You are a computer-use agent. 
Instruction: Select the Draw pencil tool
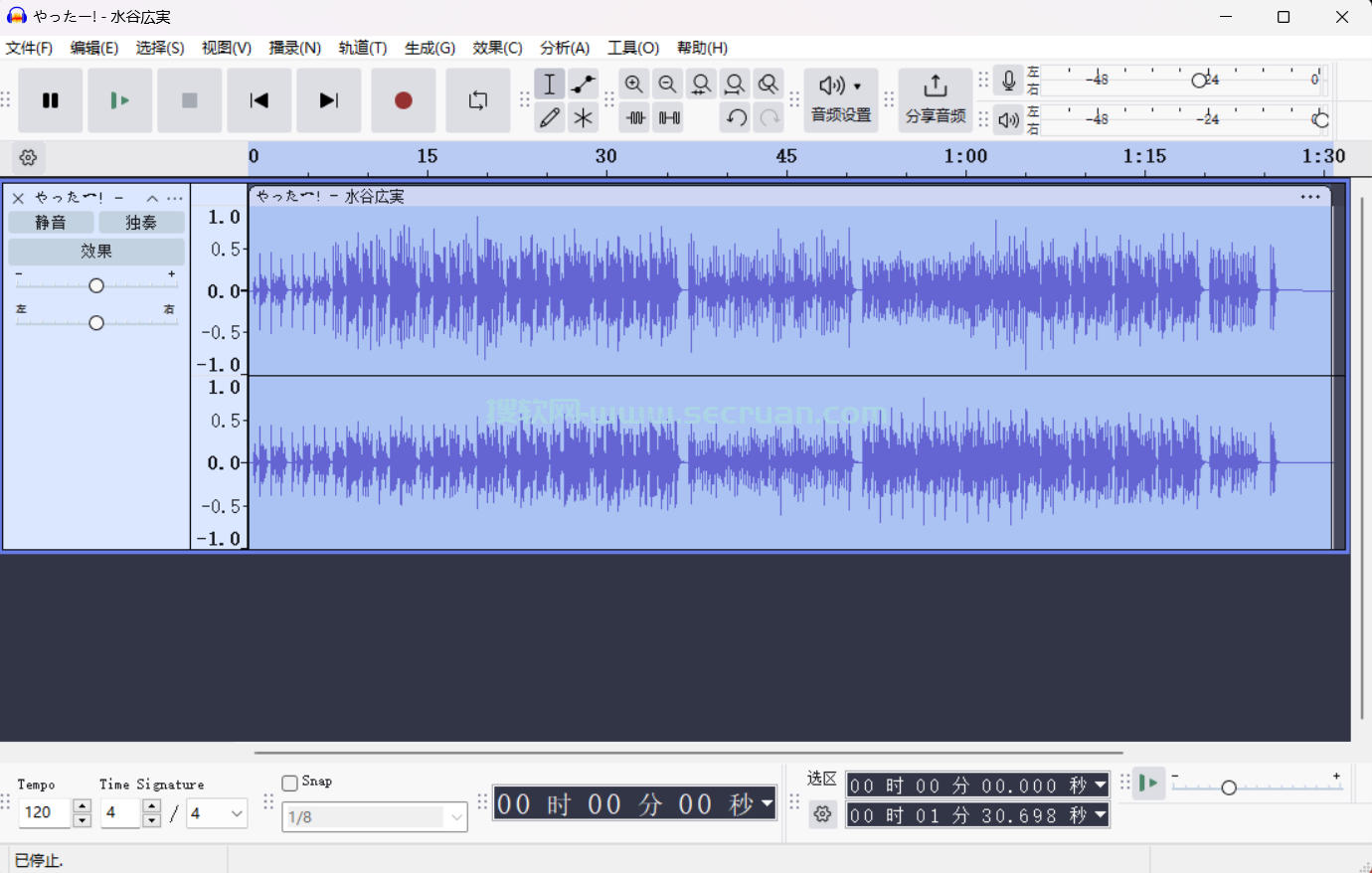coord(550,118)
